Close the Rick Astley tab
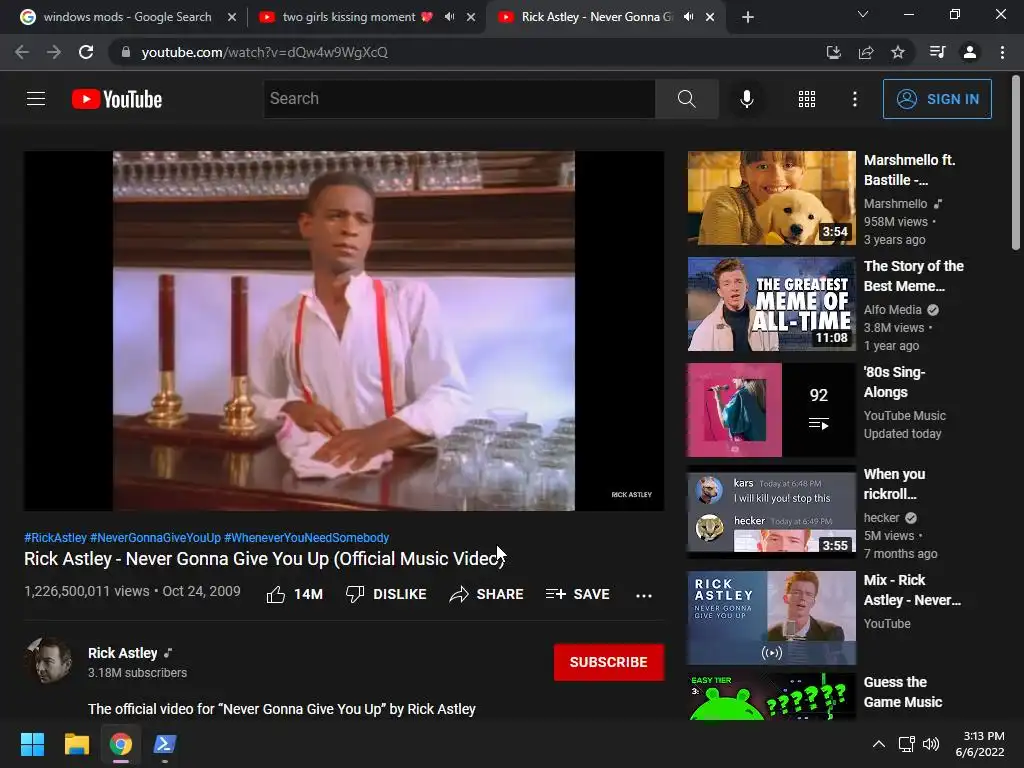This screenshot has width=1024, height=768. [x=710, y=17]
